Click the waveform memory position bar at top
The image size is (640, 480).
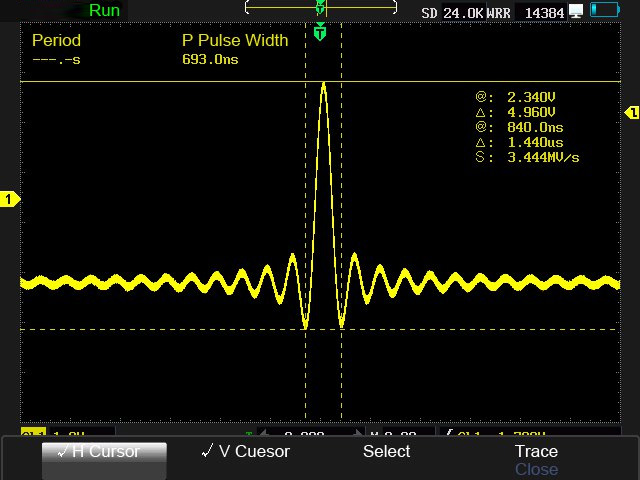click(x=320, y=7)
